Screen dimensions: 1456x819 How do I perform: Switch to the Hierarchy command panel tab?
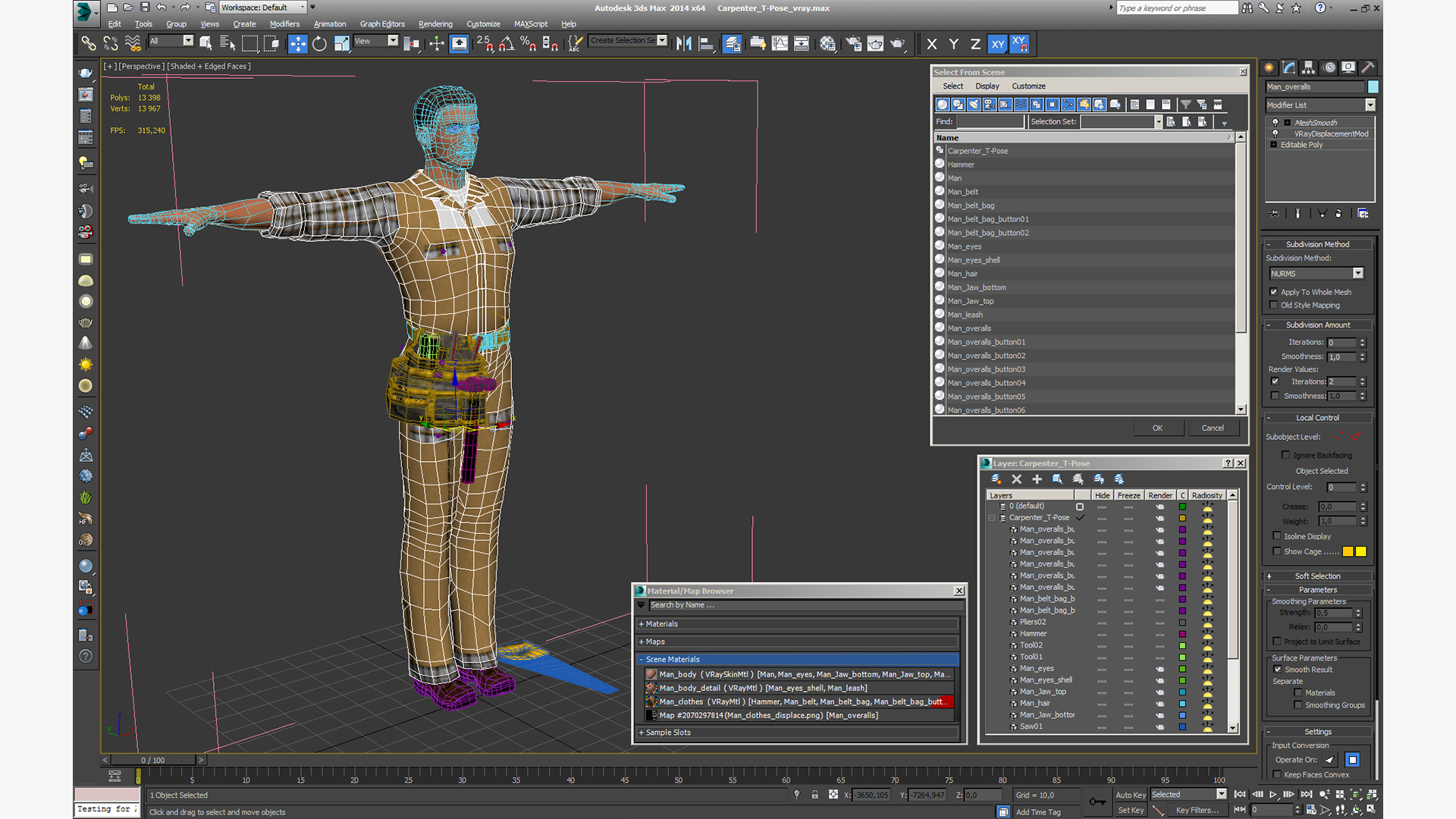(x=1309, y=67)
